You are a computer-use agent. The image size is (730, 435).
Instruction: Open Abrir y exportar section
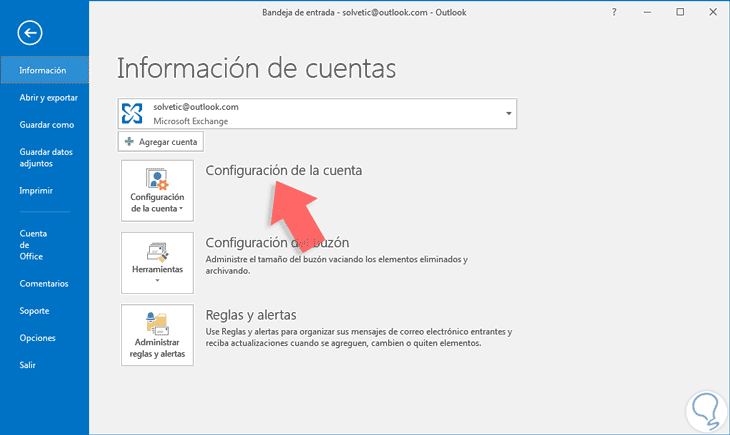[48, 98]
